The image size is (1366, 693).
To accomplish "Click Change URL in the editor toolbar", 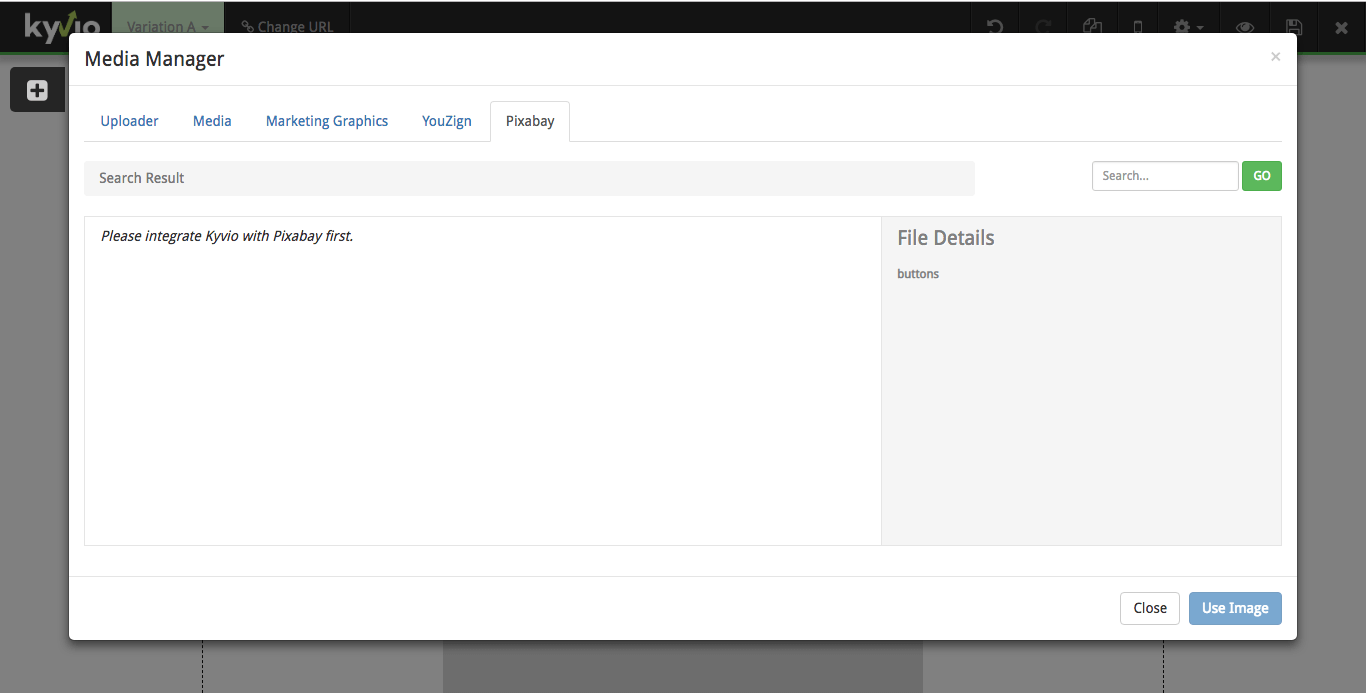I will [287, 27].
